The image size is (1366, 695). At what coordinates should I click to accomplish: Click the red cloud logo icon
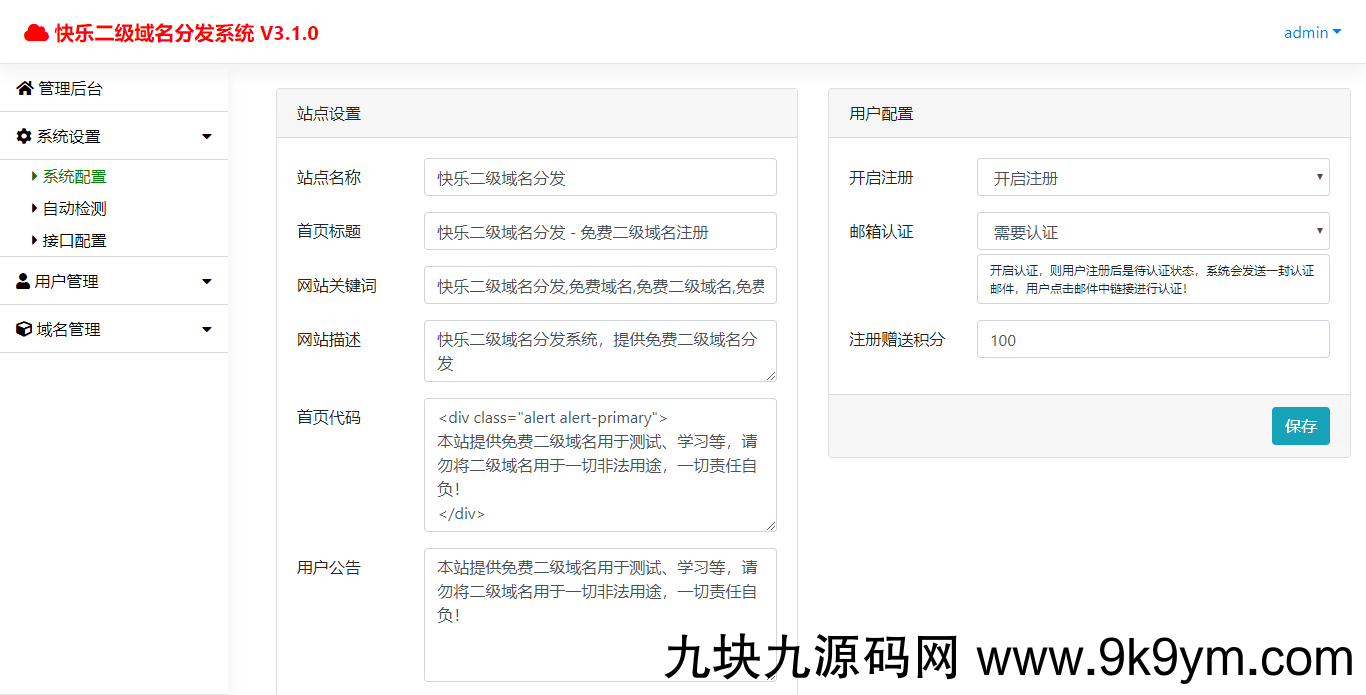(36, 33)
